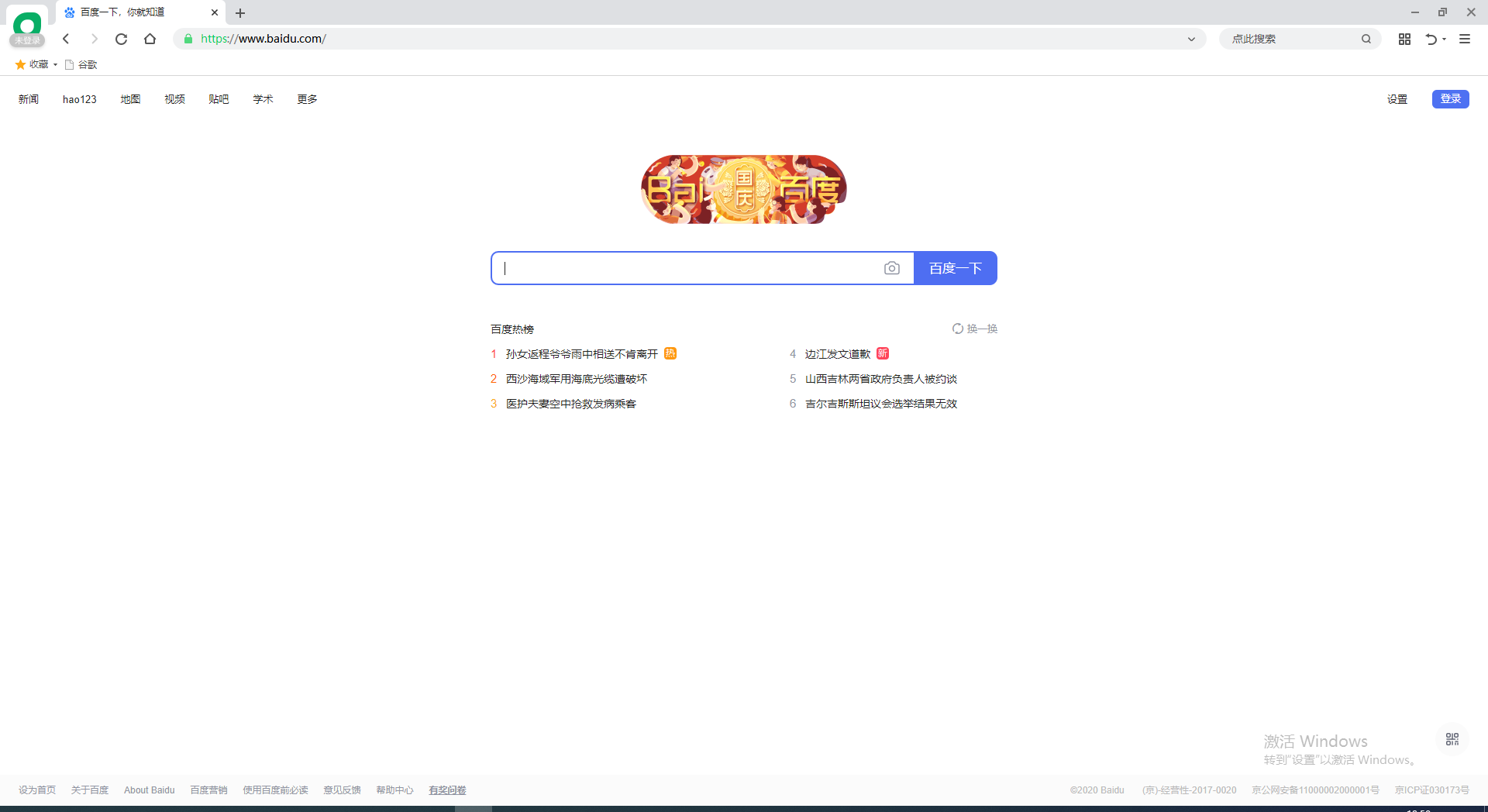1488x812 pixels.
Task: Open the 贴吧 link
Action: click(x=219, y=99)
